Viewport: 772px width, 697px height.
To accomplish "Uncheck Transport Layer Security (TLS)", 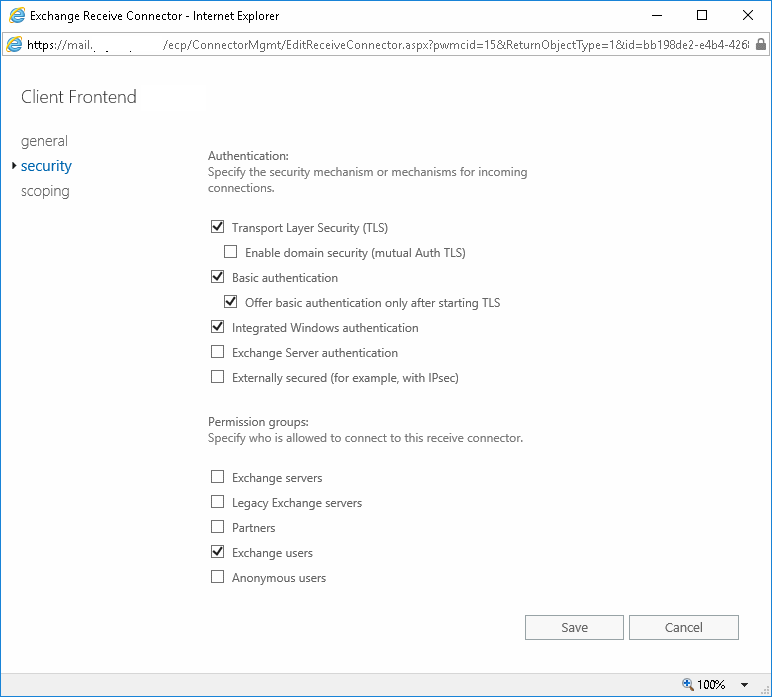I will point(218,227).
